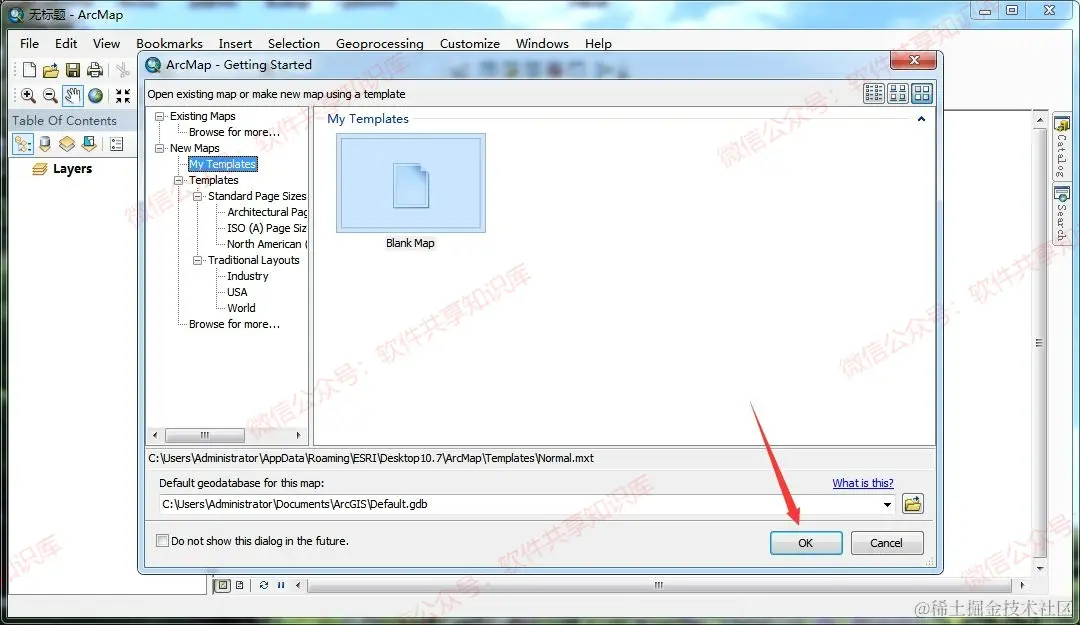
Task: Select the Architectural Page Sizes item
Action: pyautogui.click(x=267, y=212)
